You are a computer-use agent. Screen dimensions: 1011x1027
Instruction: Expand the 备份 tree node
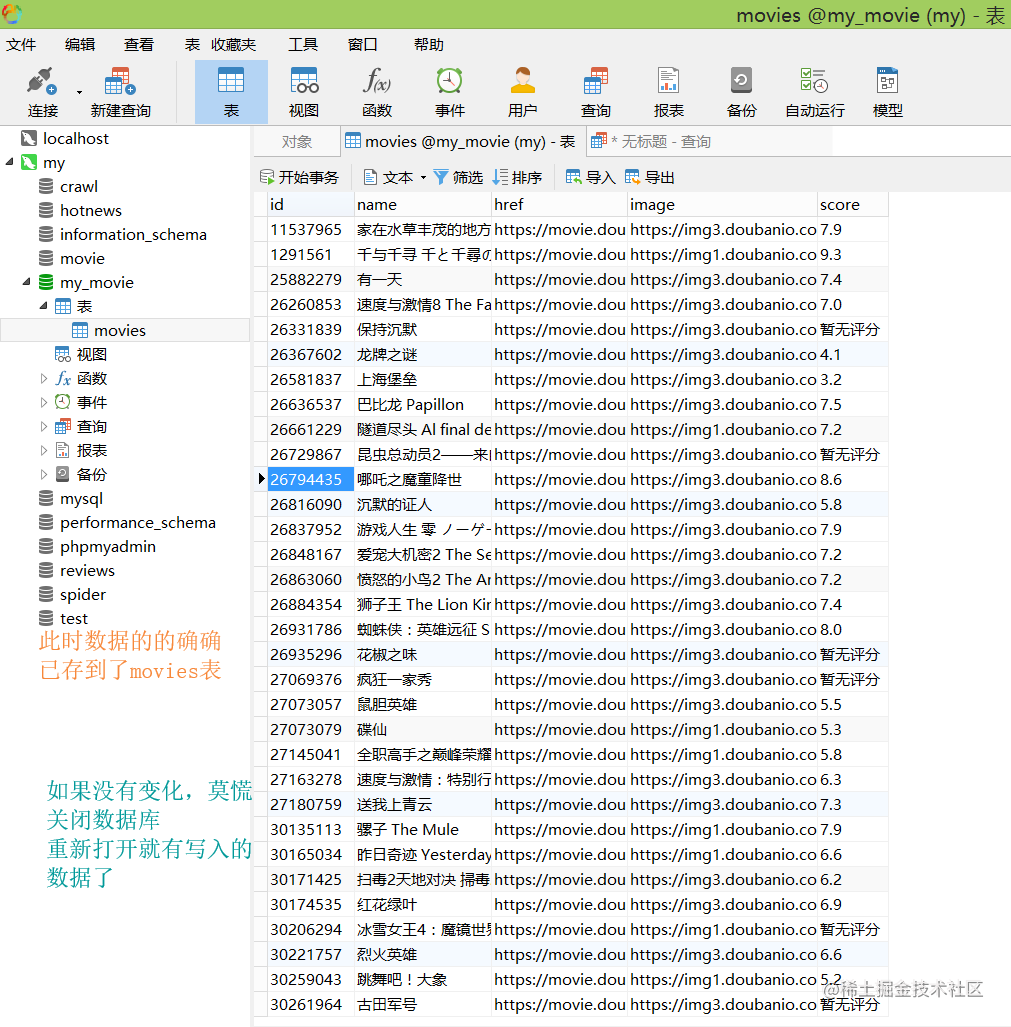(x=43, y=474)
